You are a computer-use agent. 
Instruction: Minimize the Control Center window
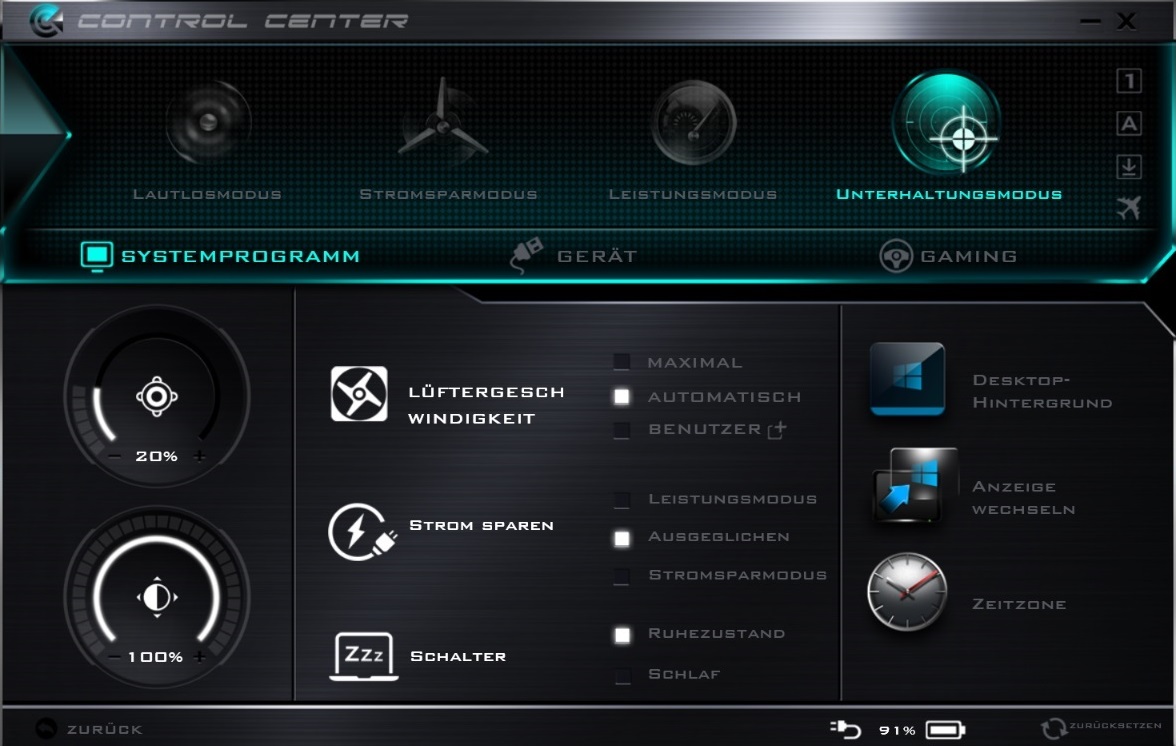(1090, 21)
